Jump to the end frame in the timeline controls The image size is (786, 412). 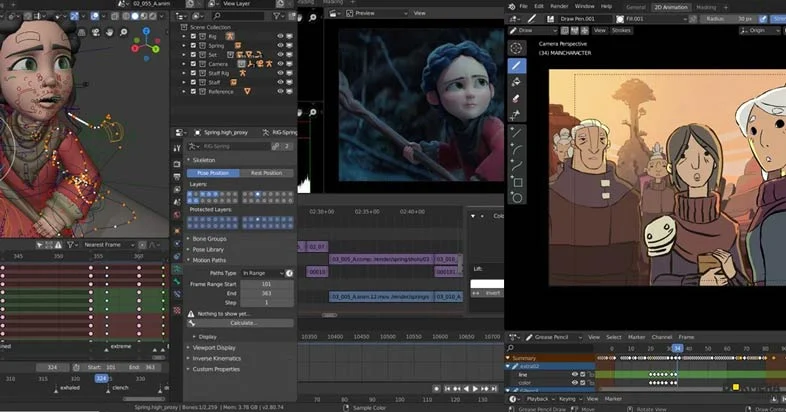tap(494, 388)
